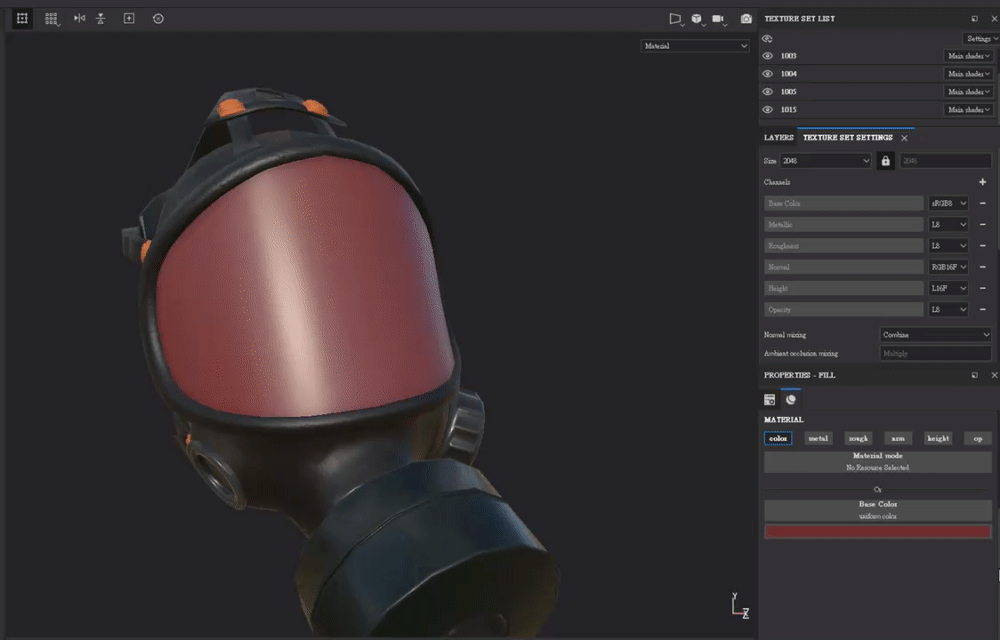Add a channel with the plus icon
The width and height of the screenshot is (1000, 640).
982,182
